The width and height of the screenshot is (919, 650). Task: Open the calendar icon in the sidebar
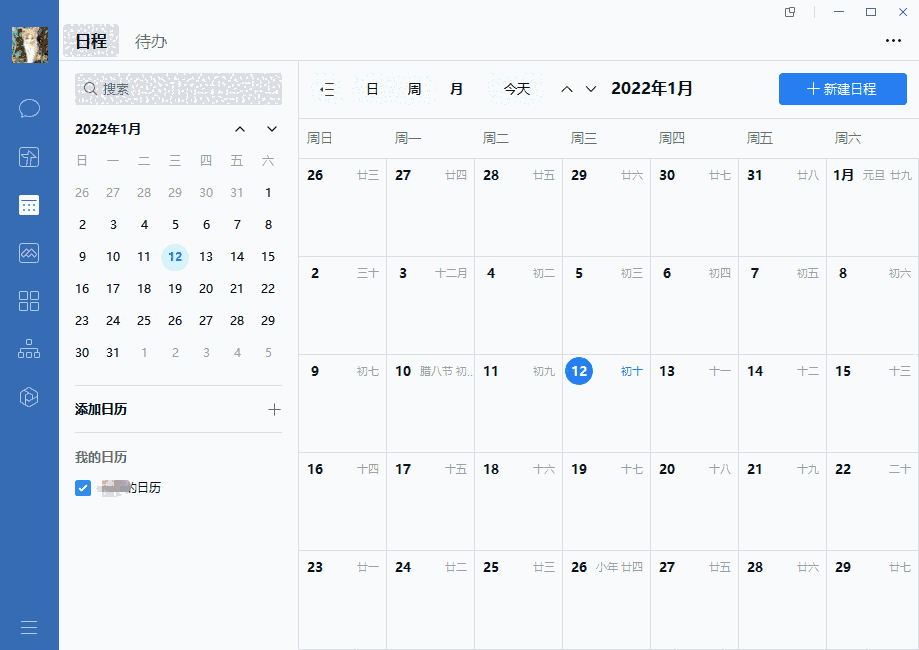click(x=29, y=205)
